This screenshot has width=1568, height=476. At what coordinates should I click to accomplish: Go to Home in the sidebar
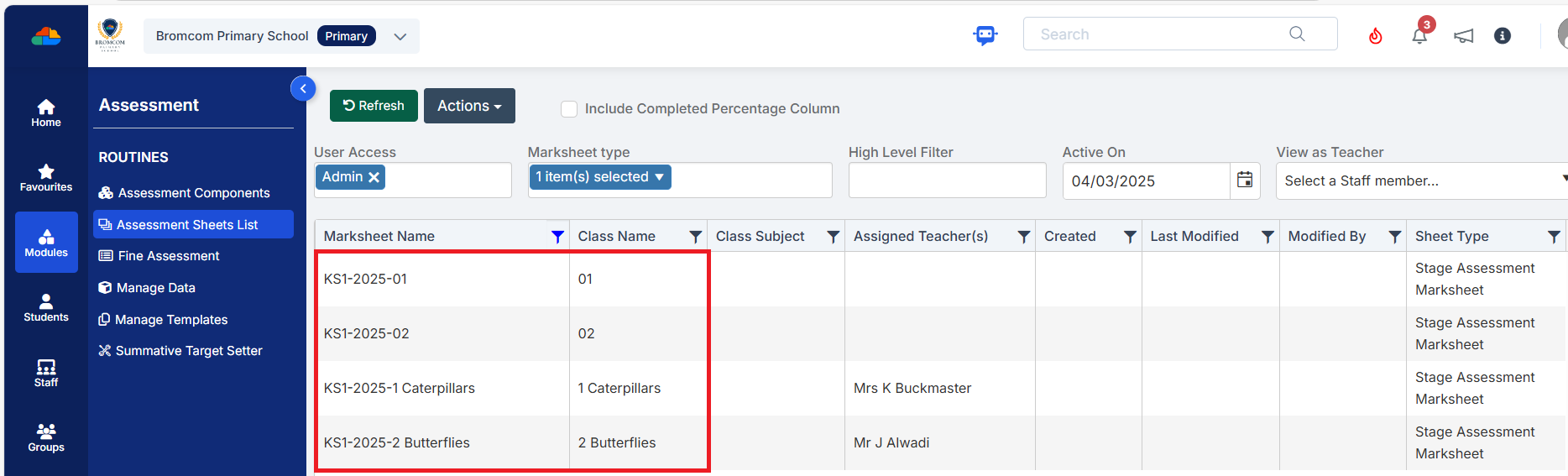click(x=46, y=112)
